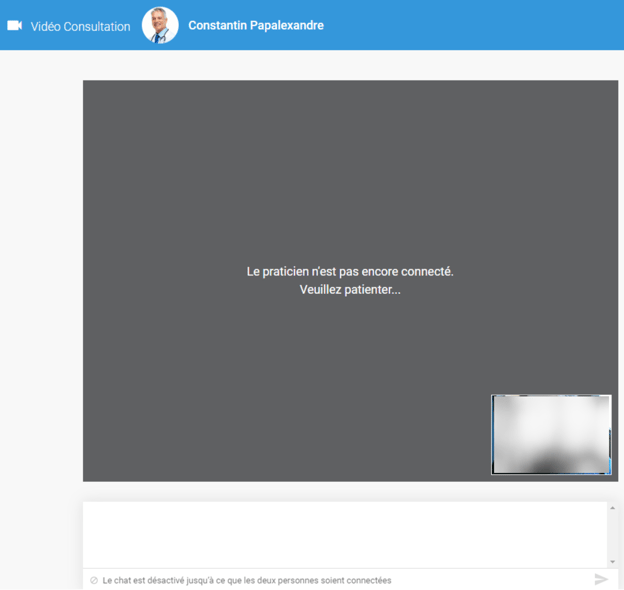The height and width of the screenshot is (590, 624).
Task: Click the video camera icon in header
Action: click(x=15, y=26)
